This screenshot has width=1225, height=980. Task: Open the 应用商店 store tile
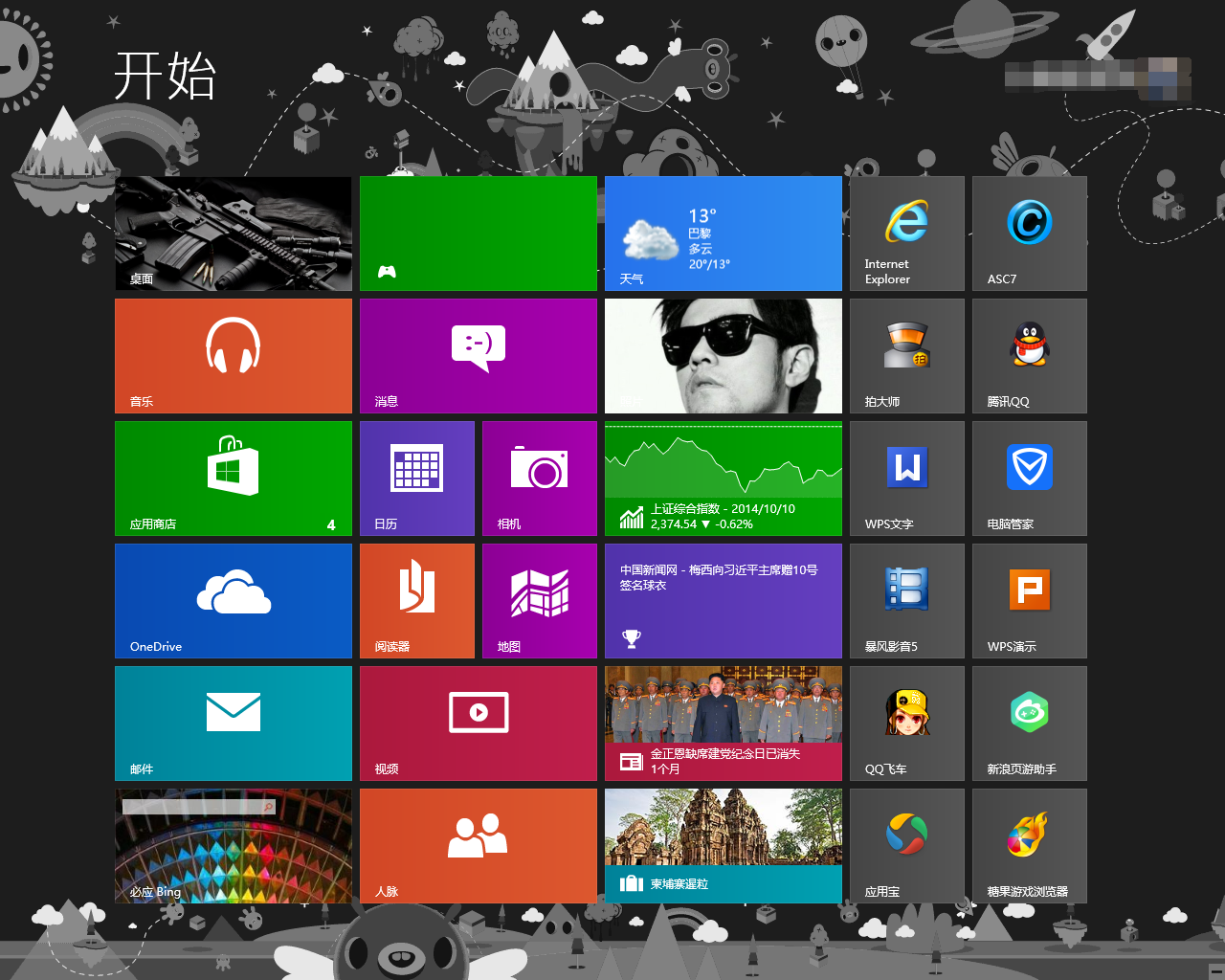(234, 479)
